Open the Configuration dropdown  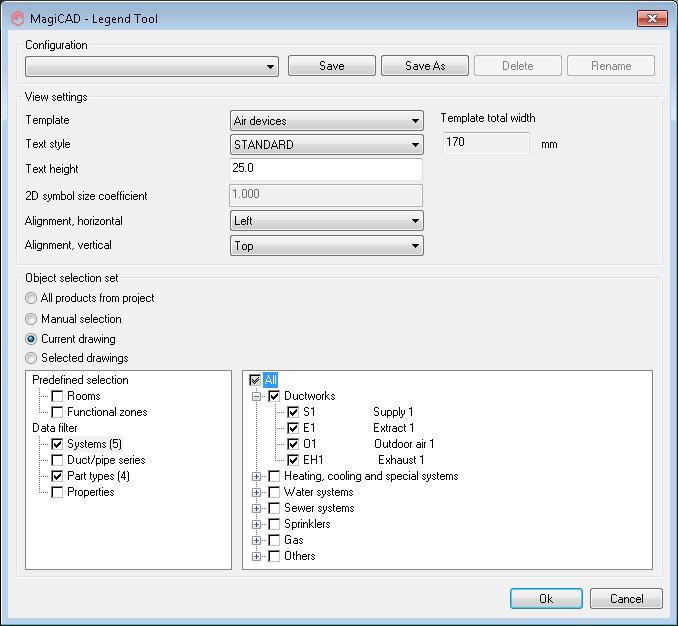pos(152,66)
